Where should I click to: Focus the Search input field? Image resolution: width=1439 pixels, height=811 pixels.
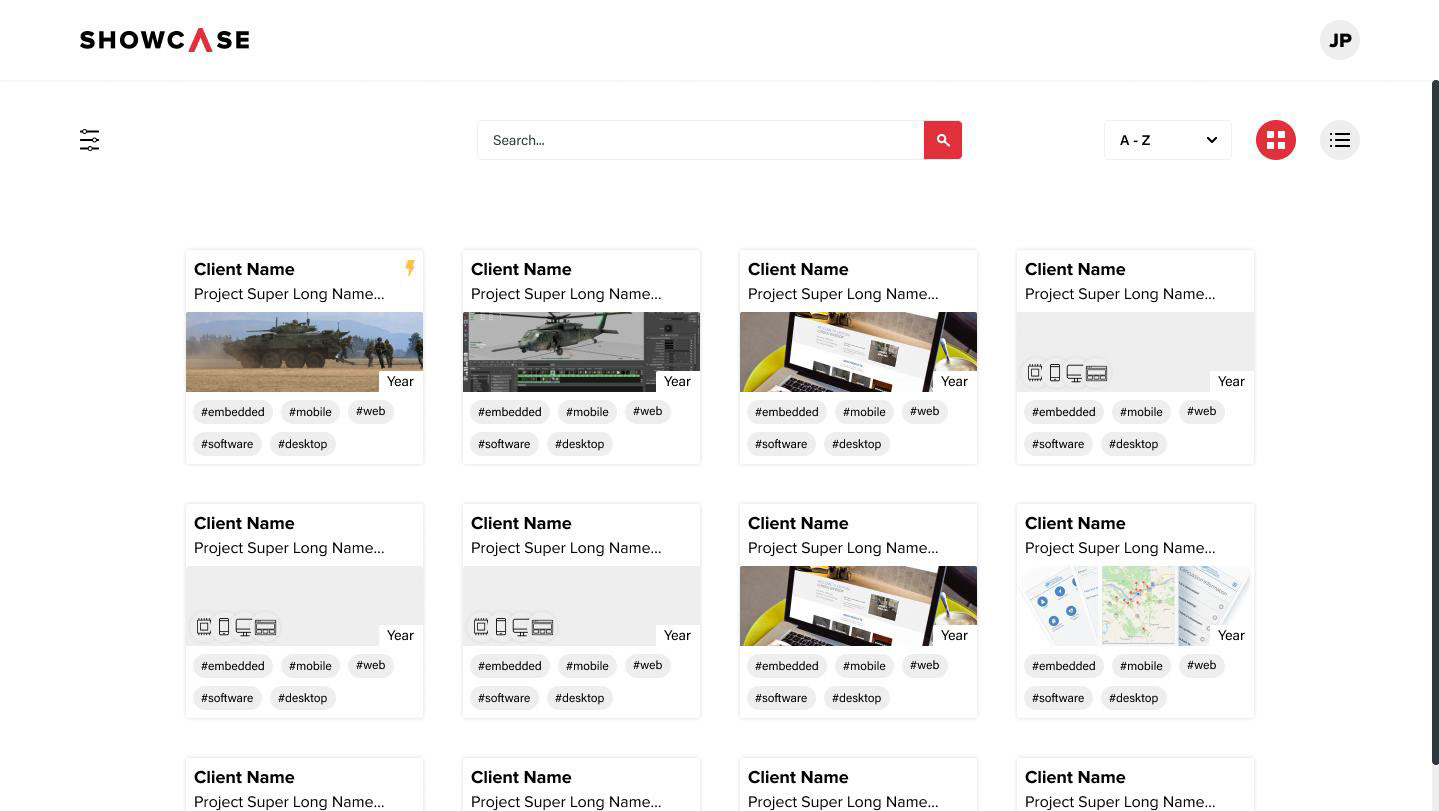tap(700, 140)
